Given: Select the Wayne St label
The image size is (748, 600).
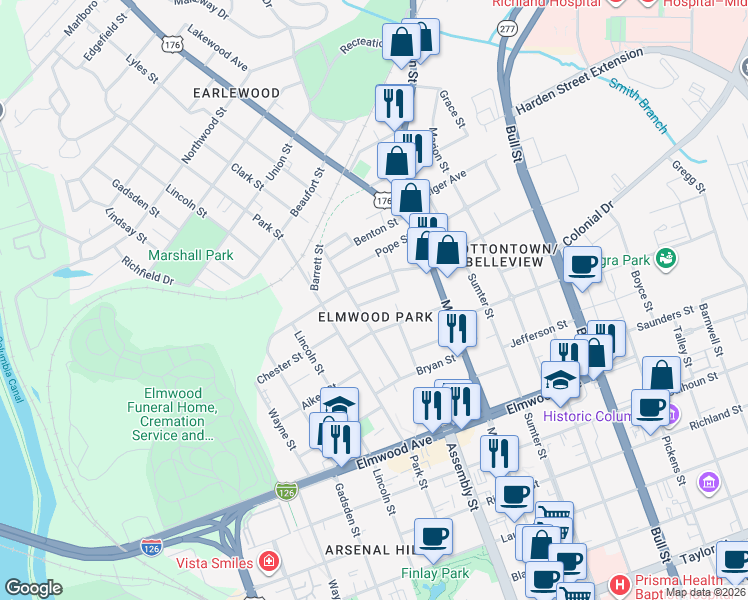Looking at the screenshot, I should coord(282,429).
